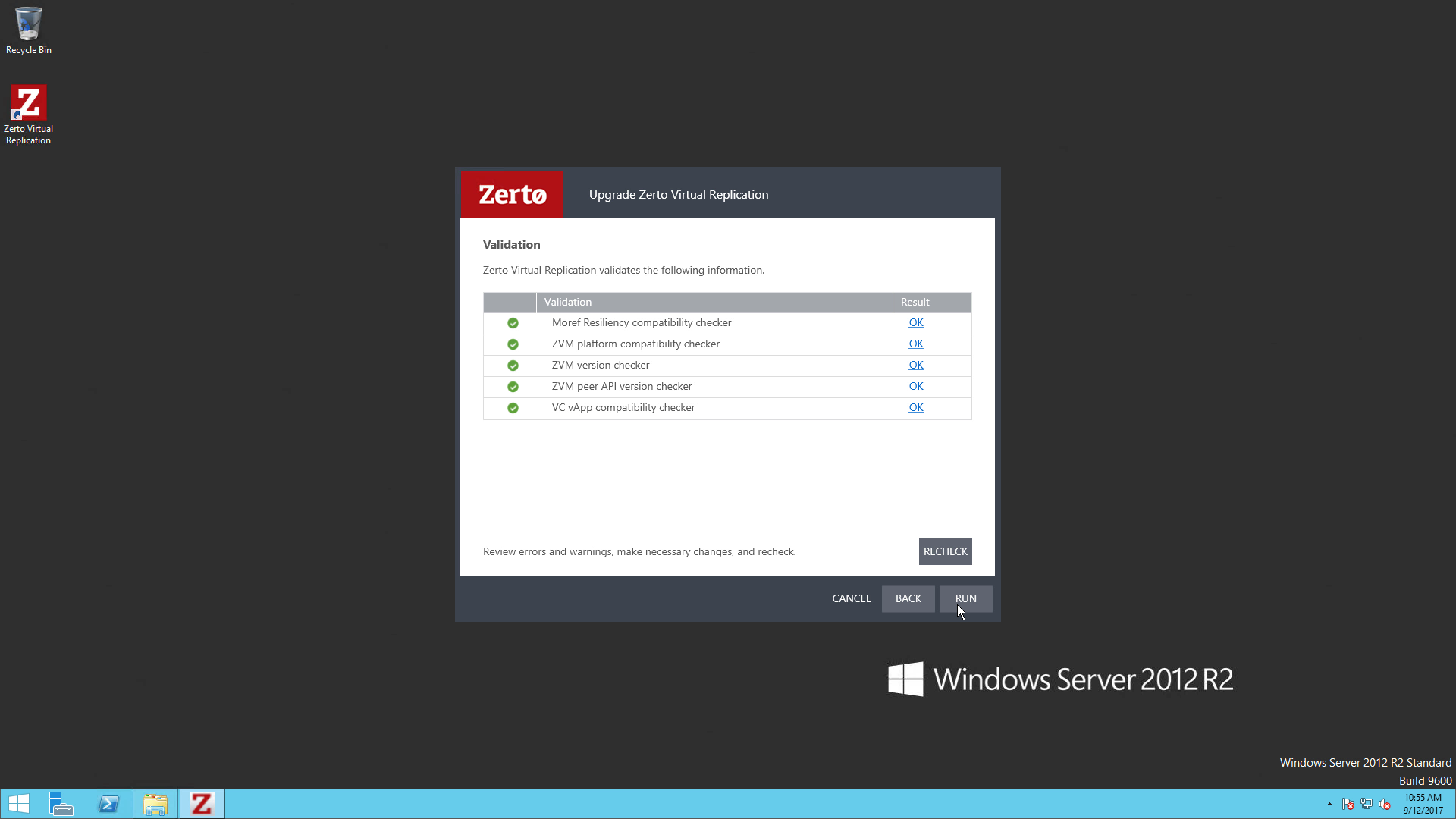Click OK link for ZVM version checker
Screen dimensions: 1456x819
pos(916,365)
